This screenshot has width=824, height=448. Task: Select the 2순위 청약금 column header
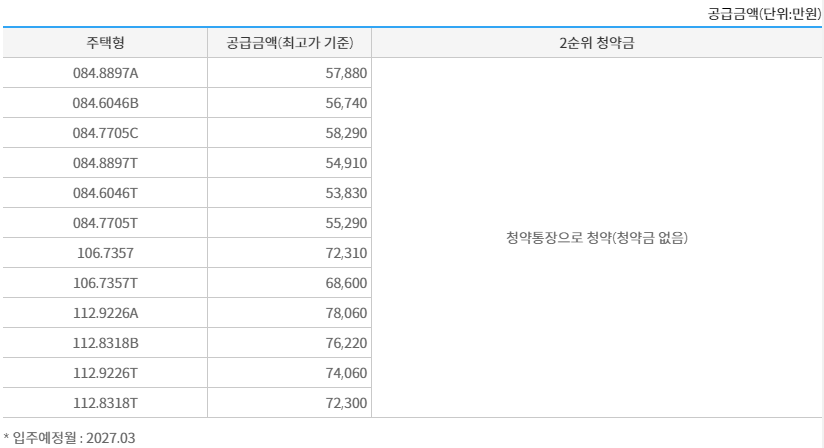click(x=597, y=43)
